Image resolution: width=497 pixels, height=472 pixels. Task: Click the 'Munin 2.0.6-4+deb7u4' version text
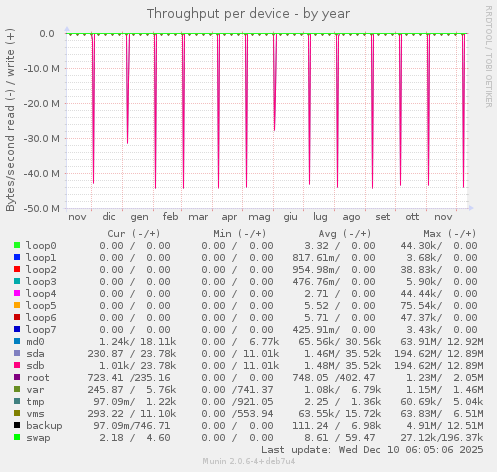[249, 461]
